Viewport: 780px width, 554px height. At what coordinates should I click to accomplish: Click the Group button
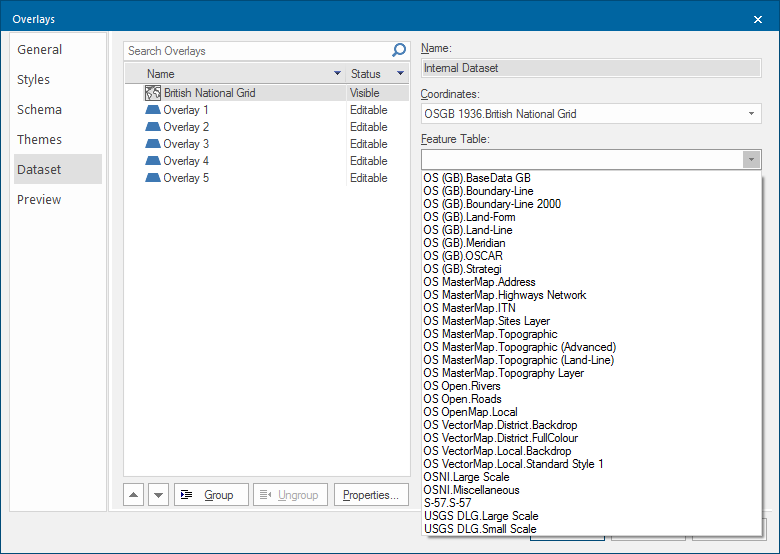click(211, 495)
